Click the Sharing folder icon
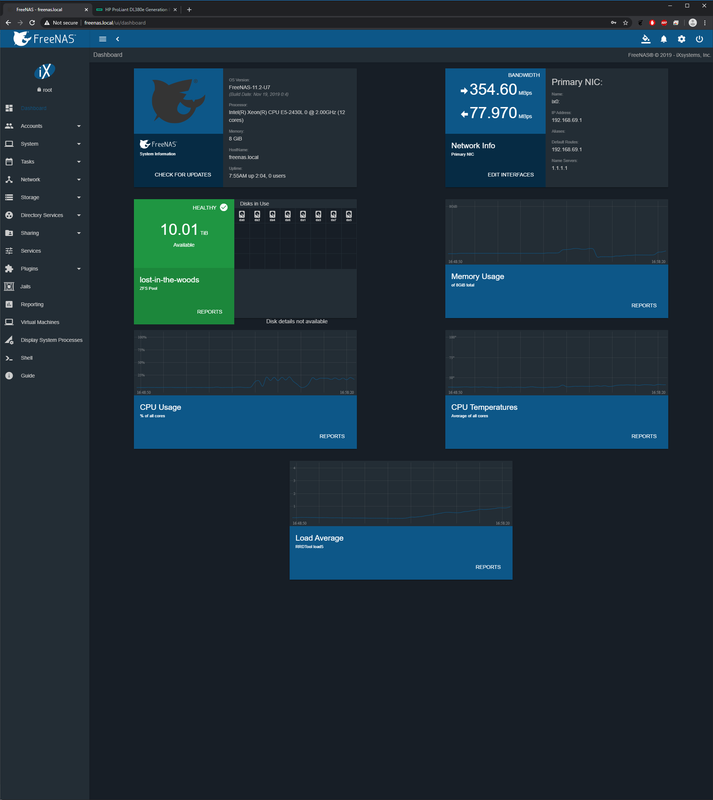 [x=9, y=233]
